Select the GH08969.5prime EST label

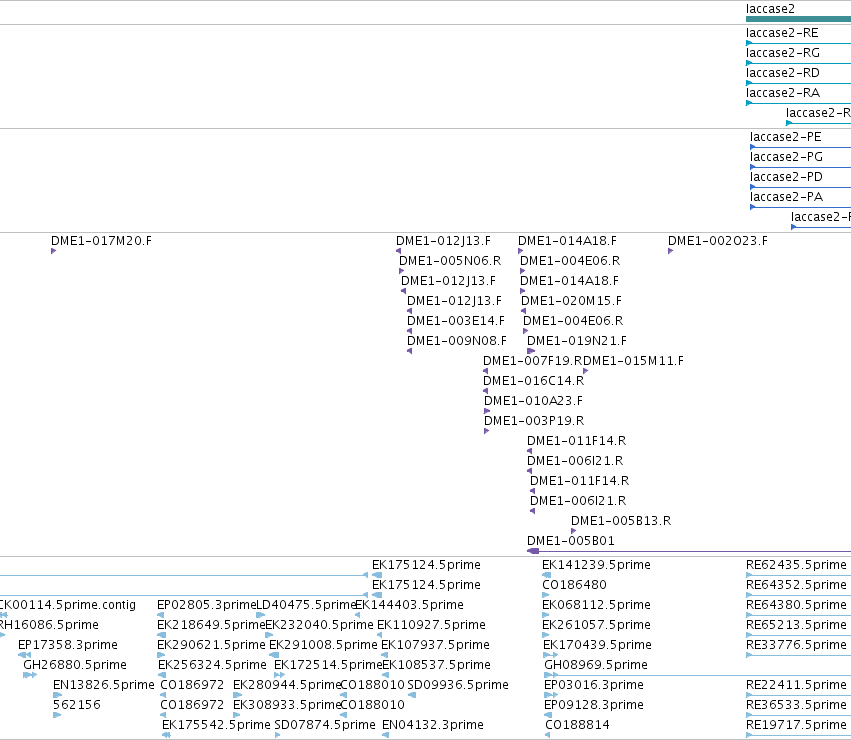596,666
